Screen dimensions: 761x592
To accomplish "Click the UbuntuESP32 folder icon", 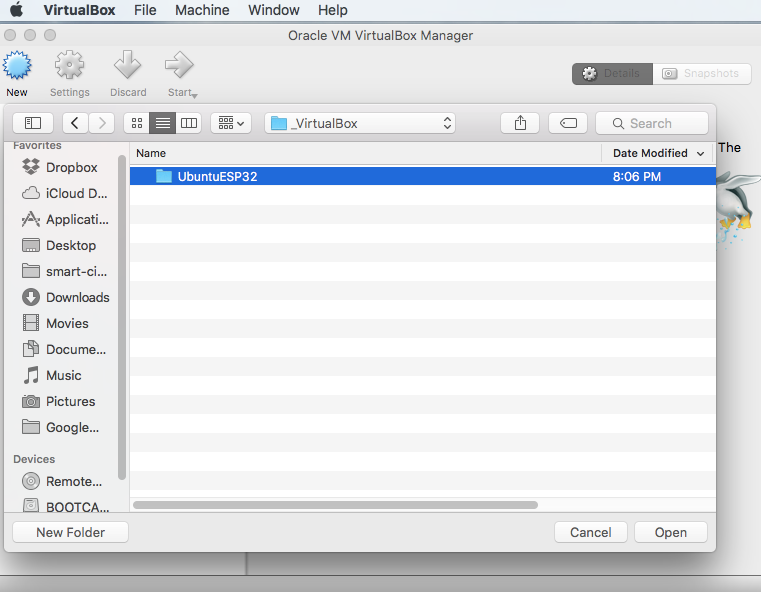I will [x=164, y=176].
